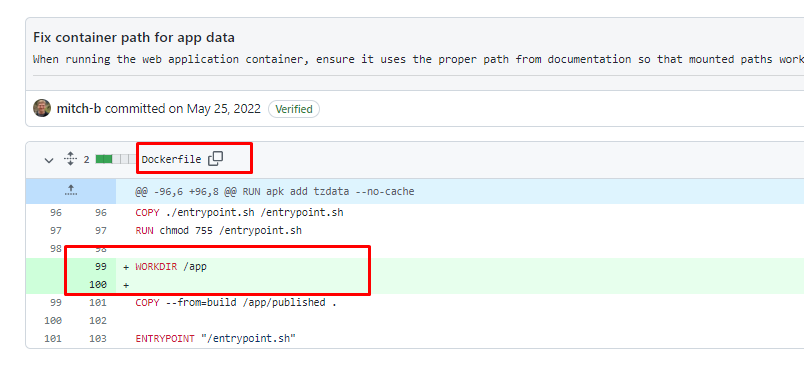Open the Dockerfile file name link

(171, 160)
